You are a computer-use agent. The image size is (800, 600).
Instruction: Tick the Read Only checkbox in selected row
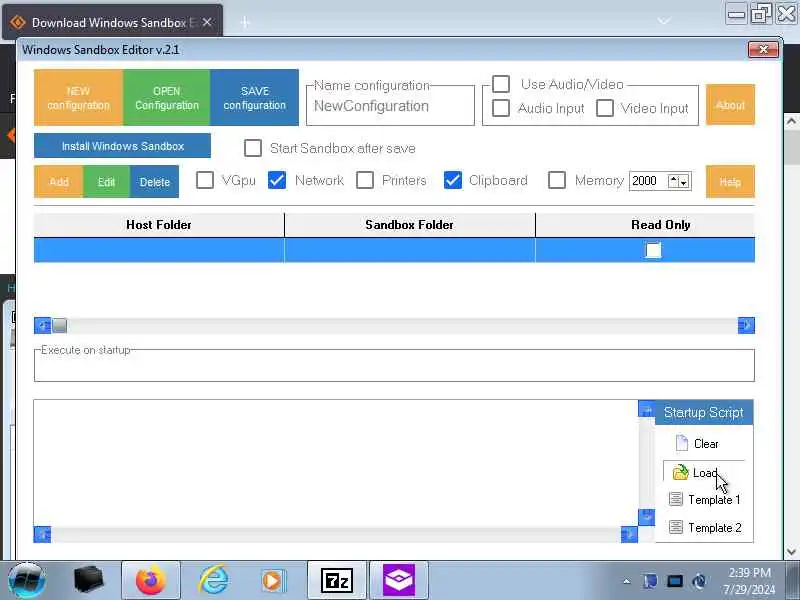point(654,250)
